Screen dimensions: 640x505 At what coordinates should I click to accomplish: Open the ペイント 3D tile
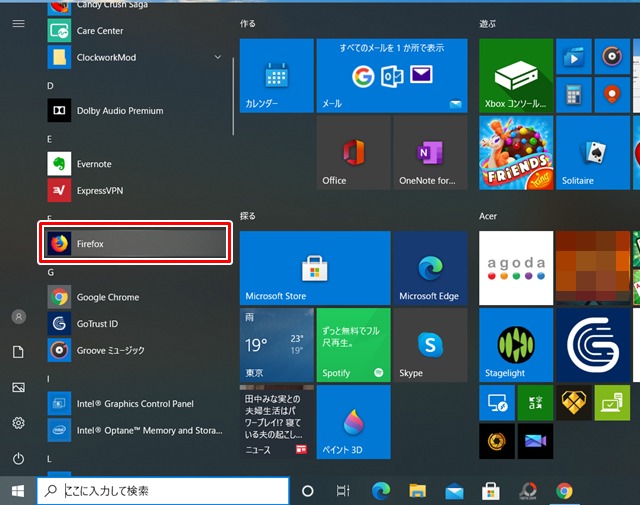[x=353, y=422]
